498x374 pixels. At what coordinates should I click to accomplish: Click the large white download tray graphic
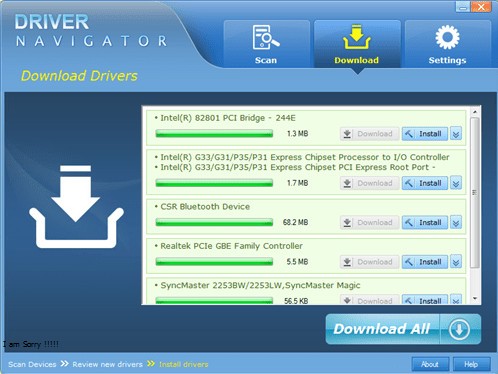[76, 207]
